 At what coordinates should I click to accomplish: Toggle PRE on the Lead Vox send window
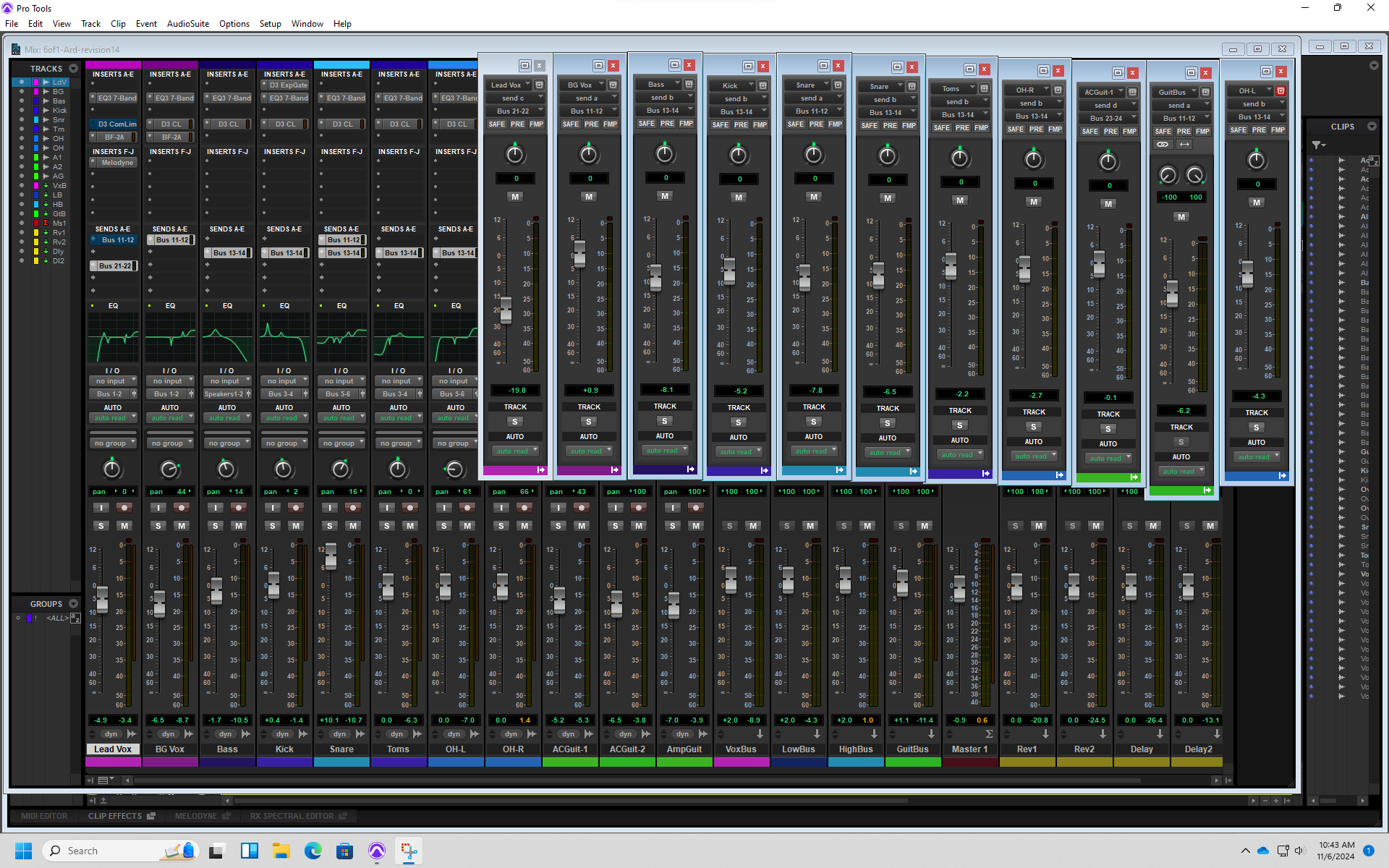(517, 124)
